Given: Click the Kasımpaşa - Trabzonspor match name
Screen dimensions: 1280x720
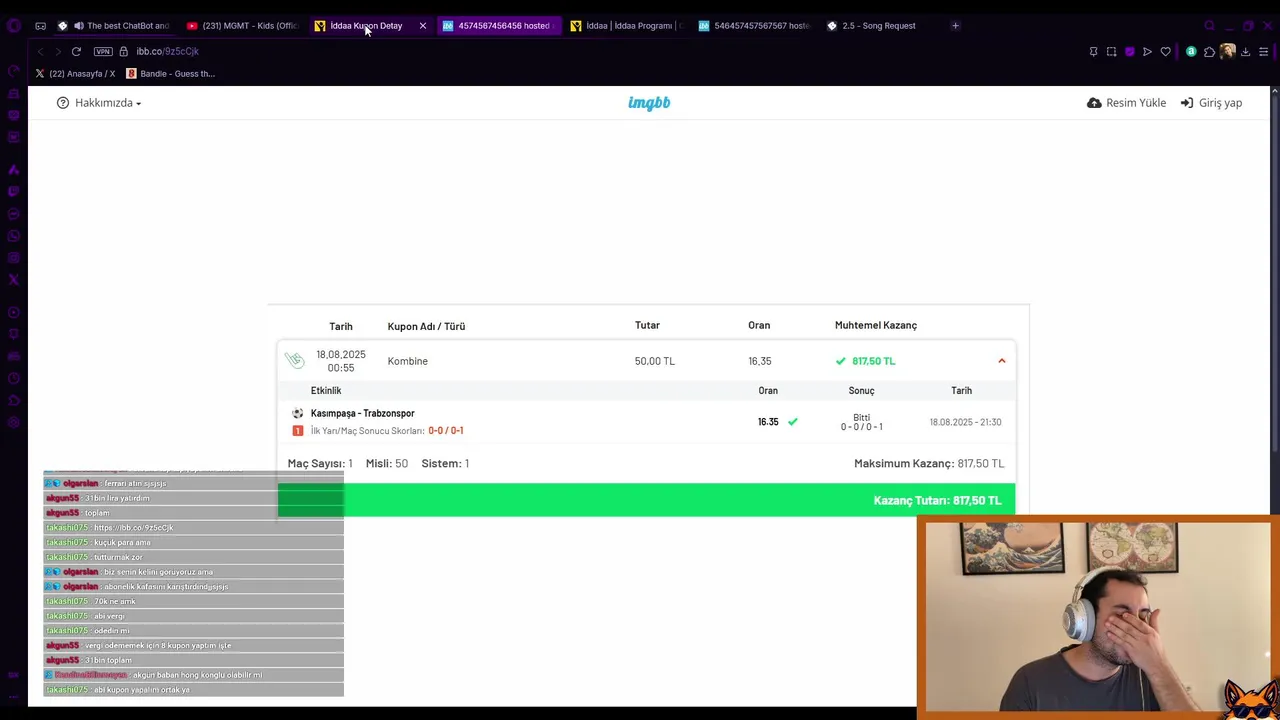Looking at the screenshot, I should point(362,413).
